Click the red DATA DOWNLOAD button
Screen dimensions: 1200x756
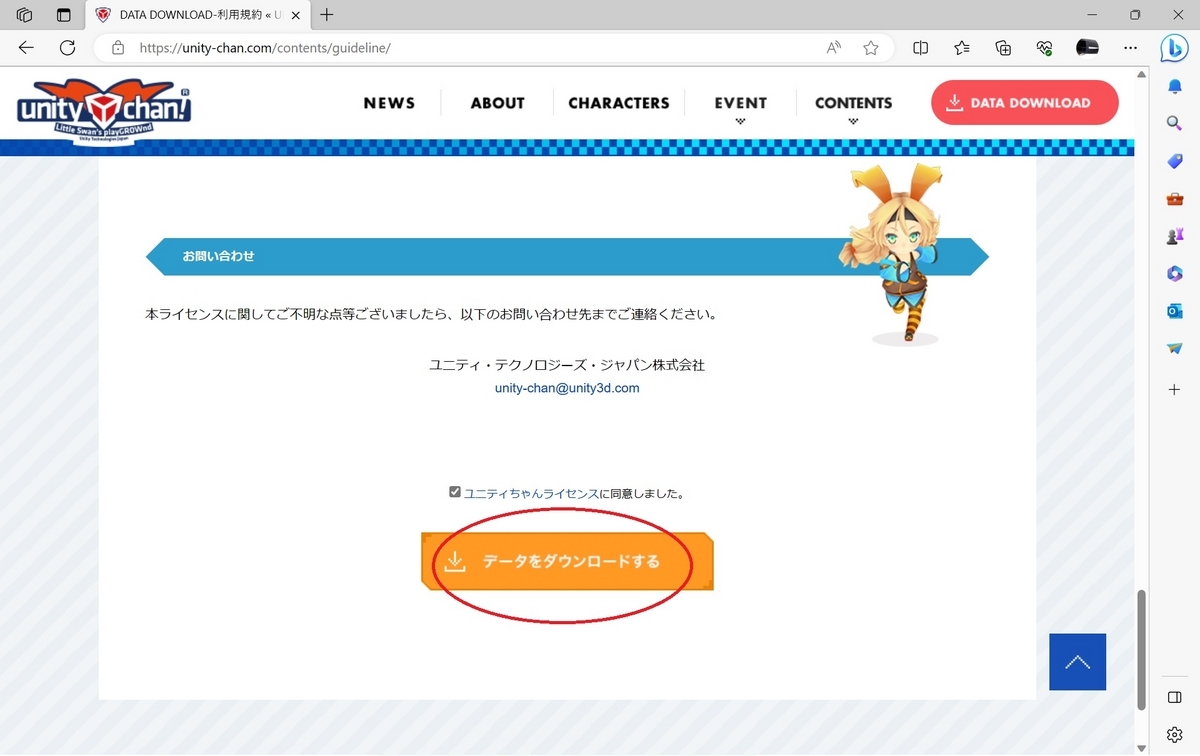[1025, 102]
